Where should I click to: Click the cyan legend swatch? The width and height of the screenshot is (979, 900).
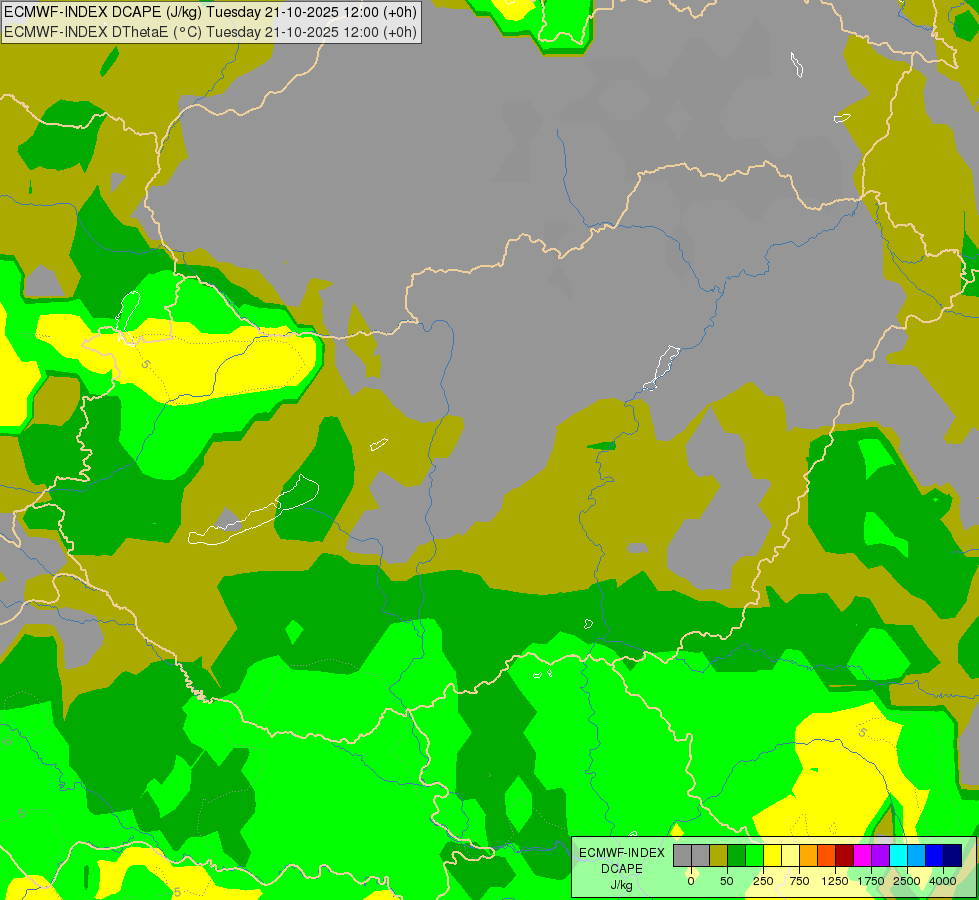tap(898, 855)
